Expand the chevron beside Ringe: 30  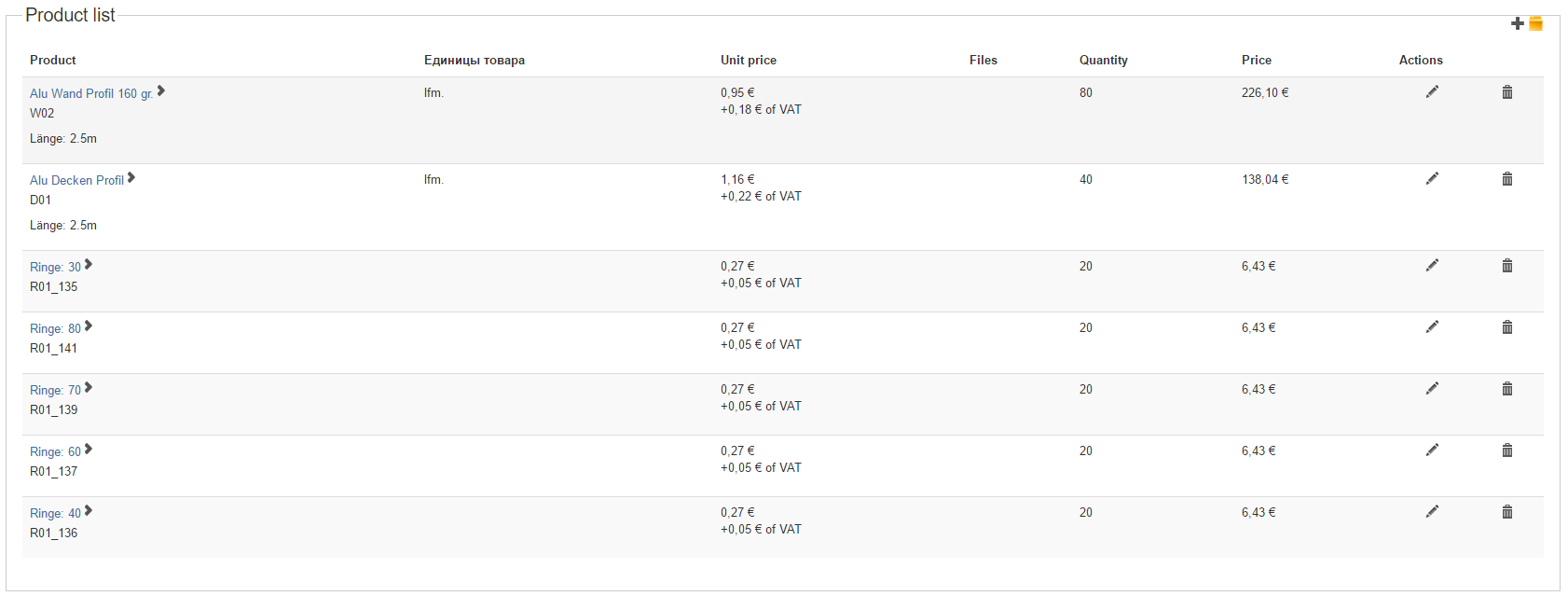coord(89,264)
